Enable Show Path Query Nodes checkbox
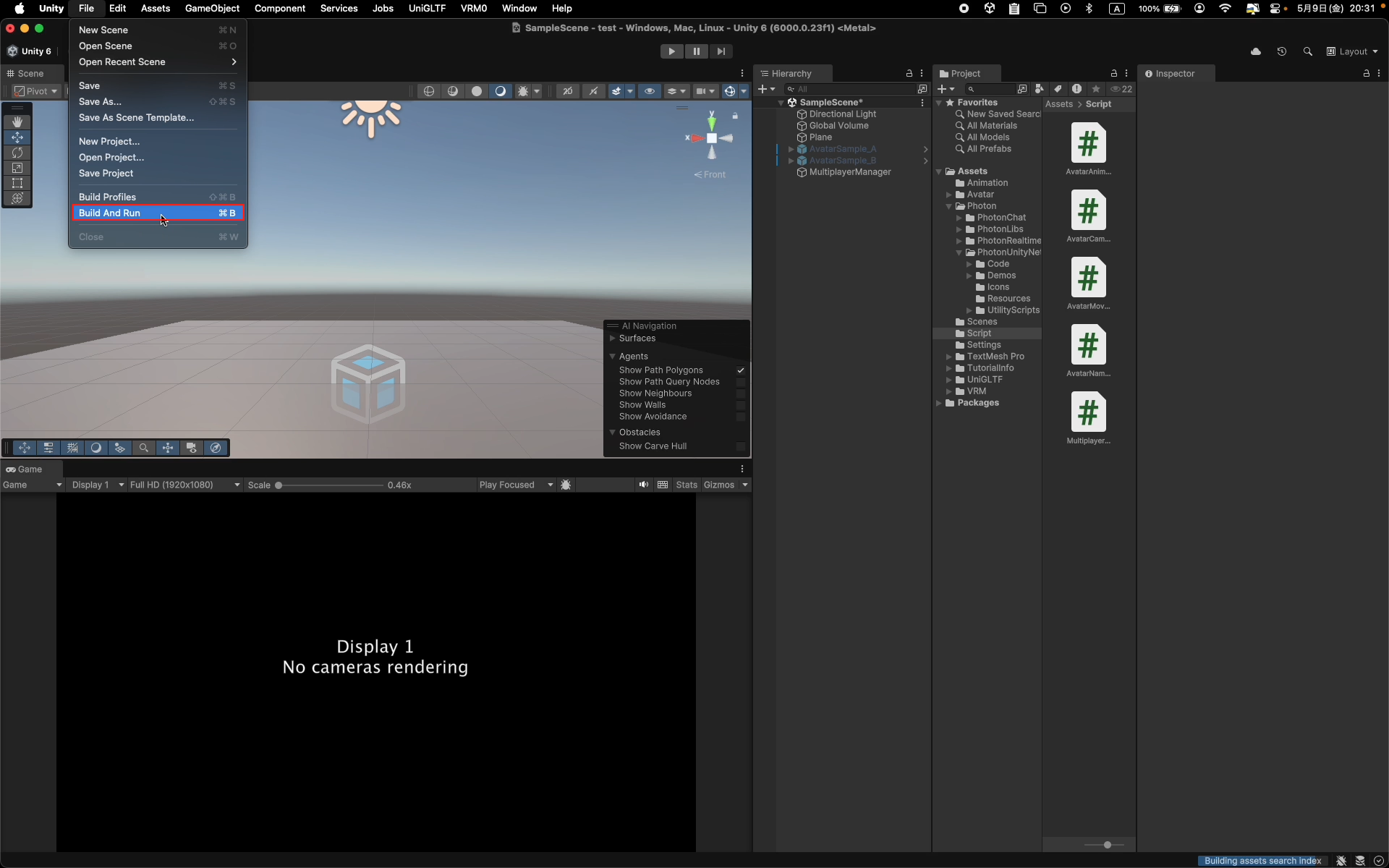 coord(741,382)
